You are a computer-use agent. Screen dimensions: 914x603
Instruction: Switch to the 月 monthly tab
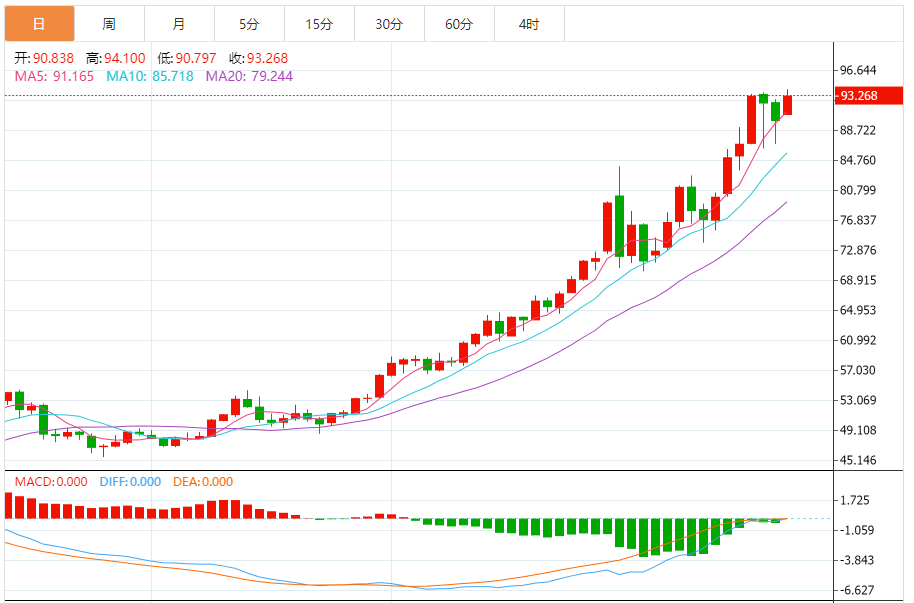pyautogui.click(x=178, y=24)
